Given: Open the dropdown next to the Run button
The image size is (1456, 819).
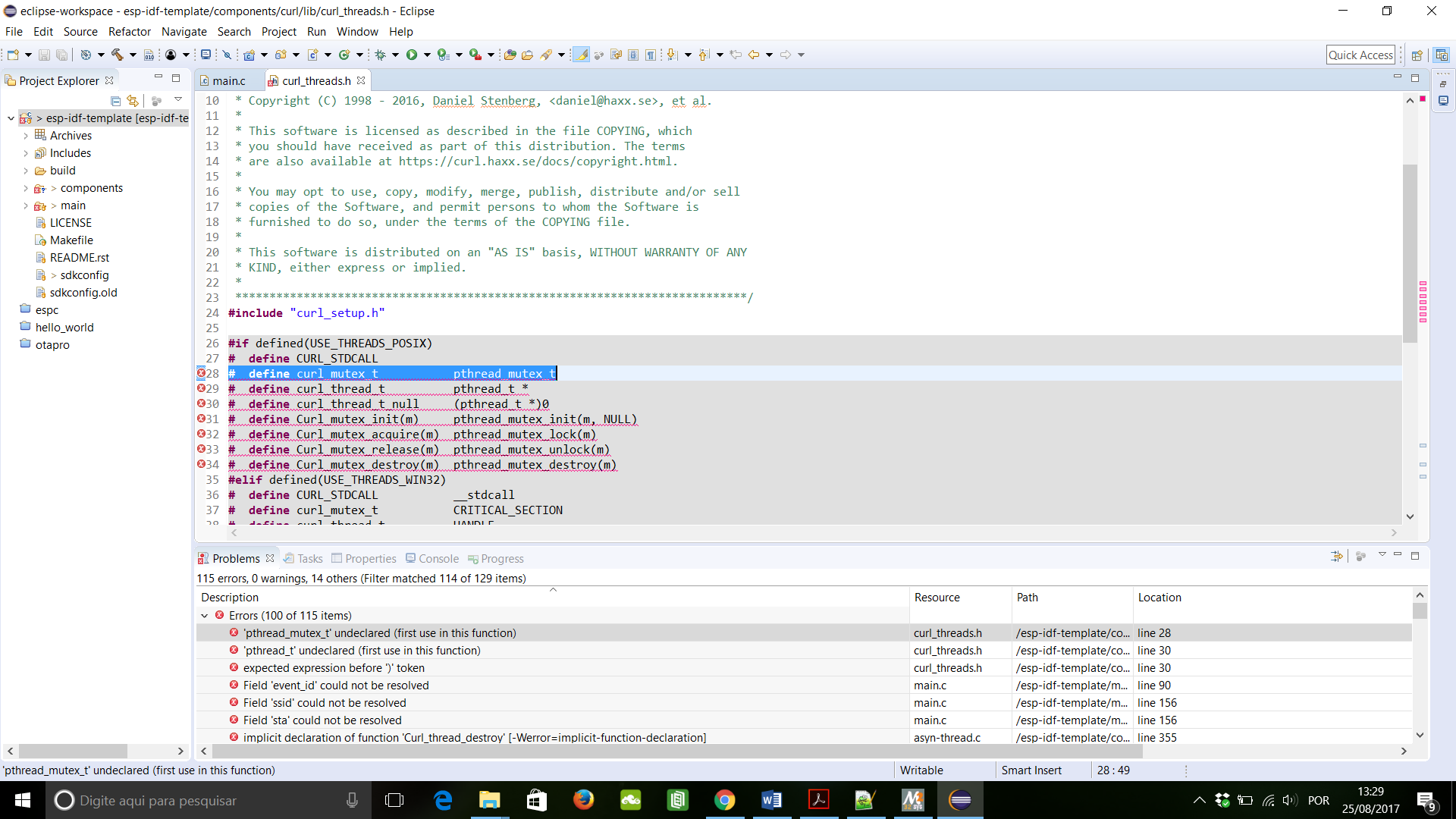Looking at the screenshot, I should 425,54.
